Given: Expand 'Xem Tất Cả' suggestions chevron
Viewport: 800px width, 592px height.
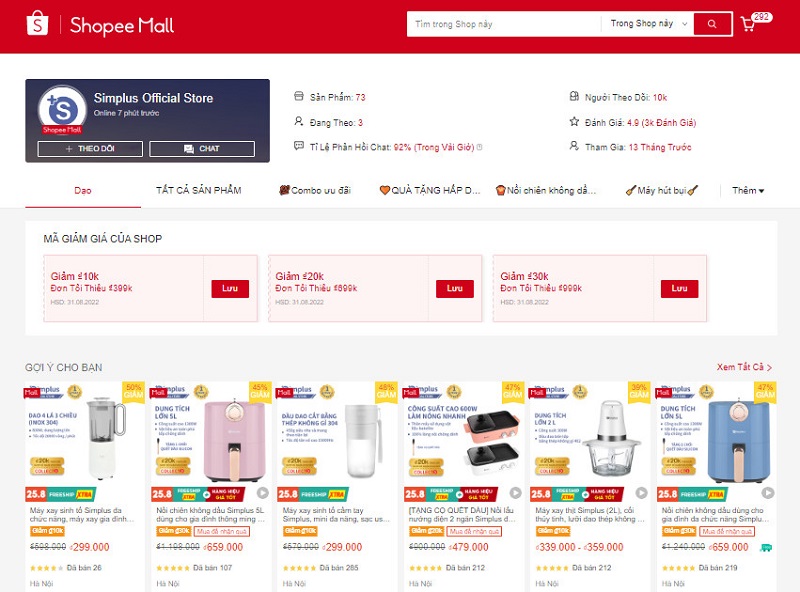Looking at the screenshot, I should [769, 367].
